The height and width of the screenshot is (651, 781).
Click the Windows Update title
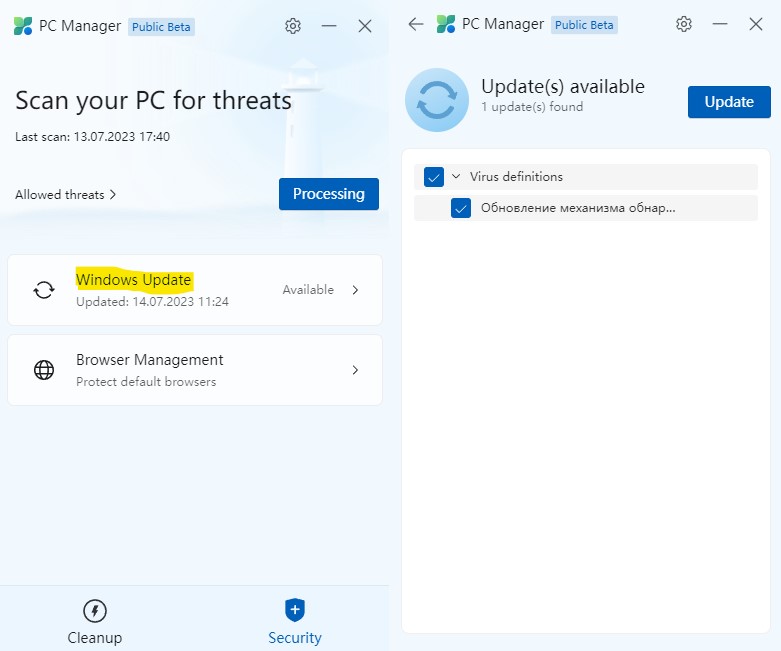pos(133,279)
